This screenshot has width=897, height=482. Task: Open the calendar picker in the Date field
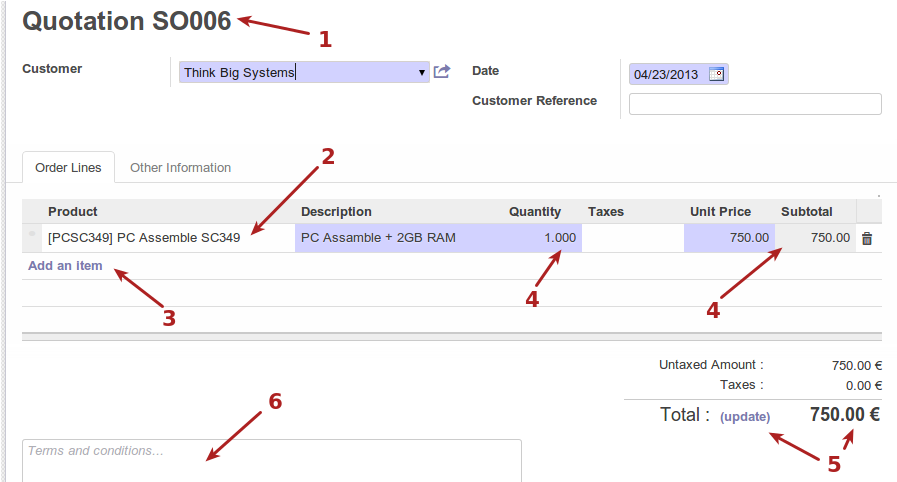pos(716,74)
